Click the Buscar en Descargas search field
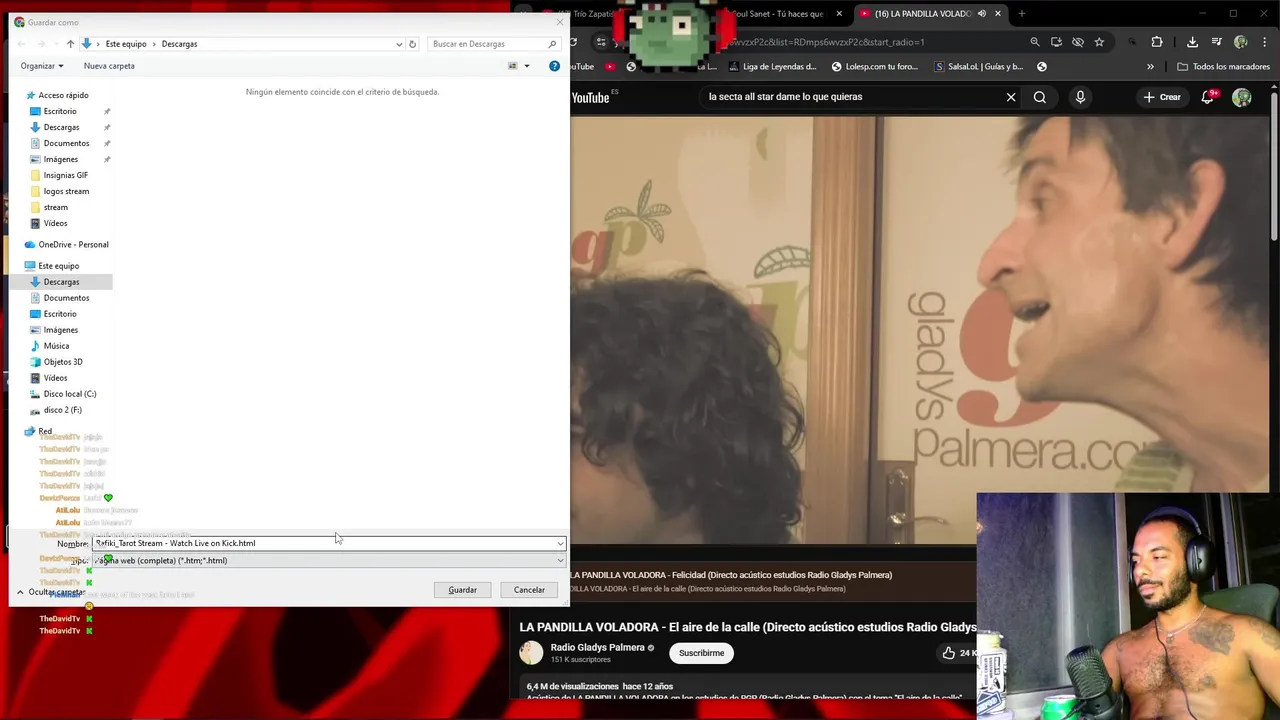The height and width of the screenshot is (720, 1280). point(493,44)
